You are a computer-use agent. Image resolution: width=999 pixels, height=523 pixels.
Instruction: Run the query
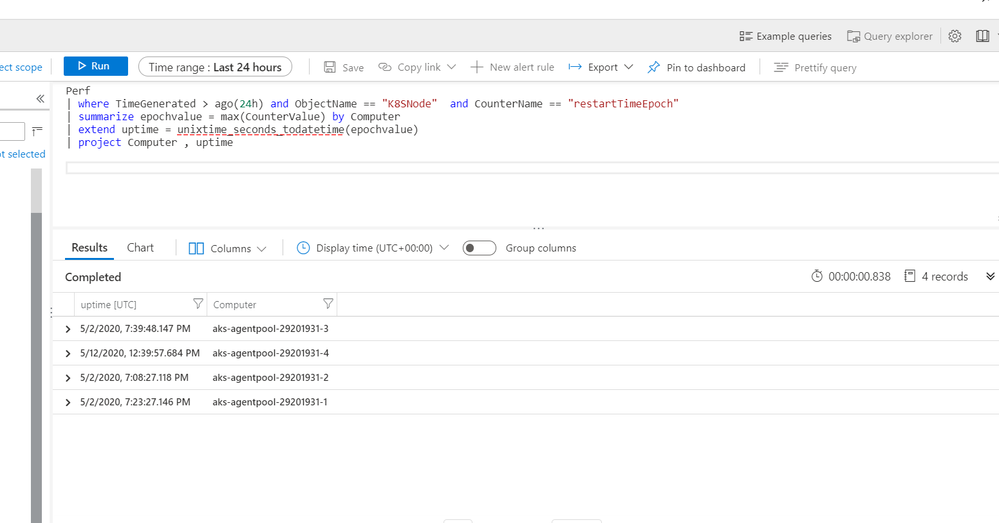[96, 66]
